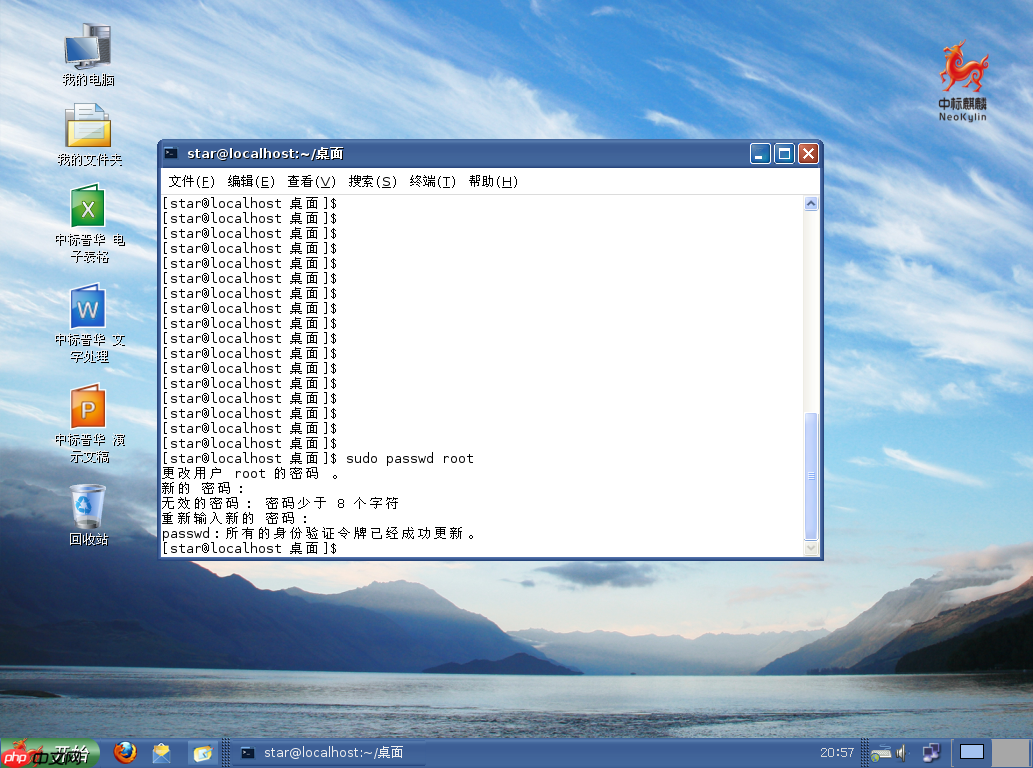Click the terminal scrollbar down arrow
The width and height of the screenshot is (1033, 768).
[x=810, y=547]
